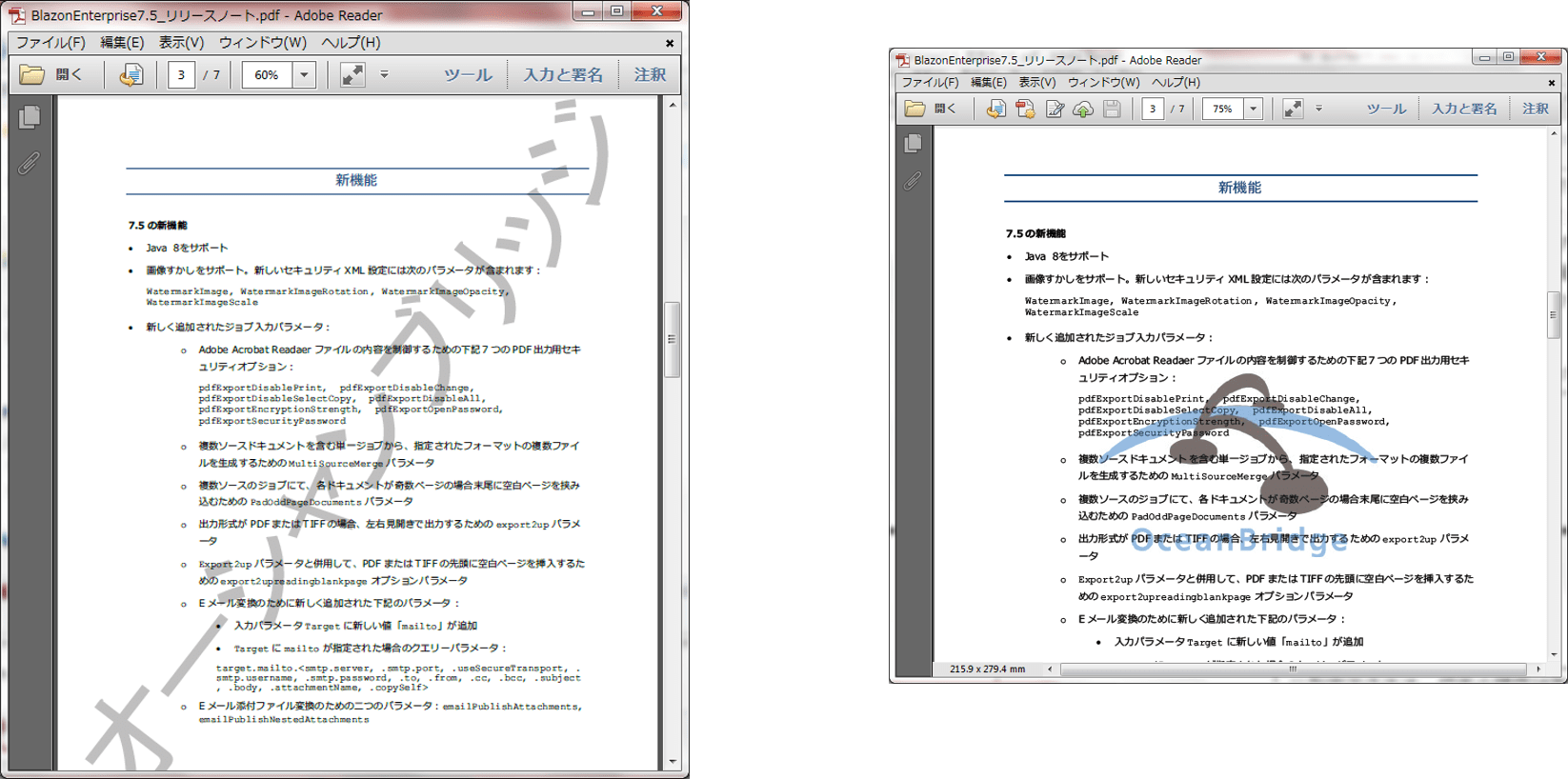Image resolution: width=1568 pixels, height=779 pixels.
Task: Open folder icon in left Adobe Reader window
Action: pos(31,74)
